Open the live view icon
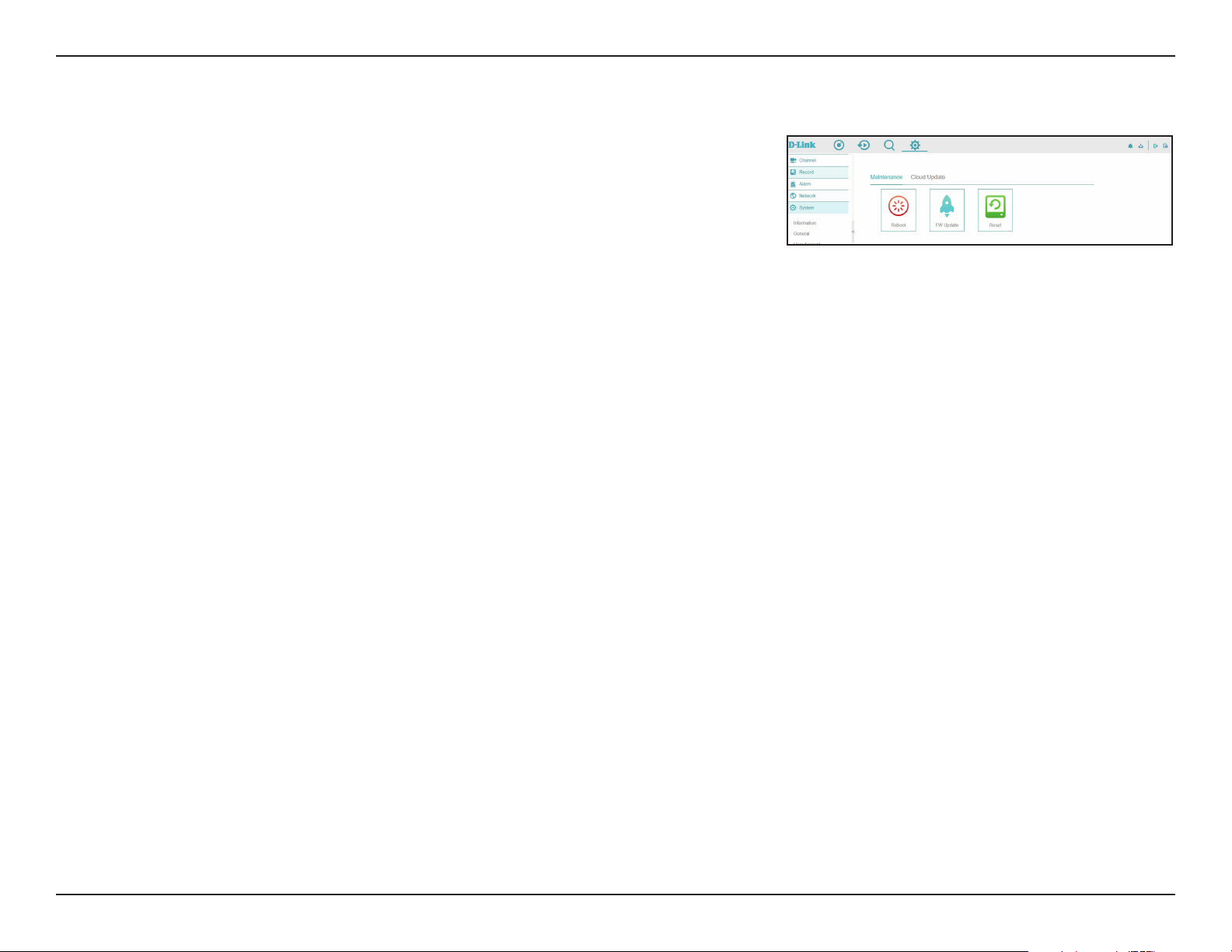This screenshot has height=952, width=1232. [839, 145]
